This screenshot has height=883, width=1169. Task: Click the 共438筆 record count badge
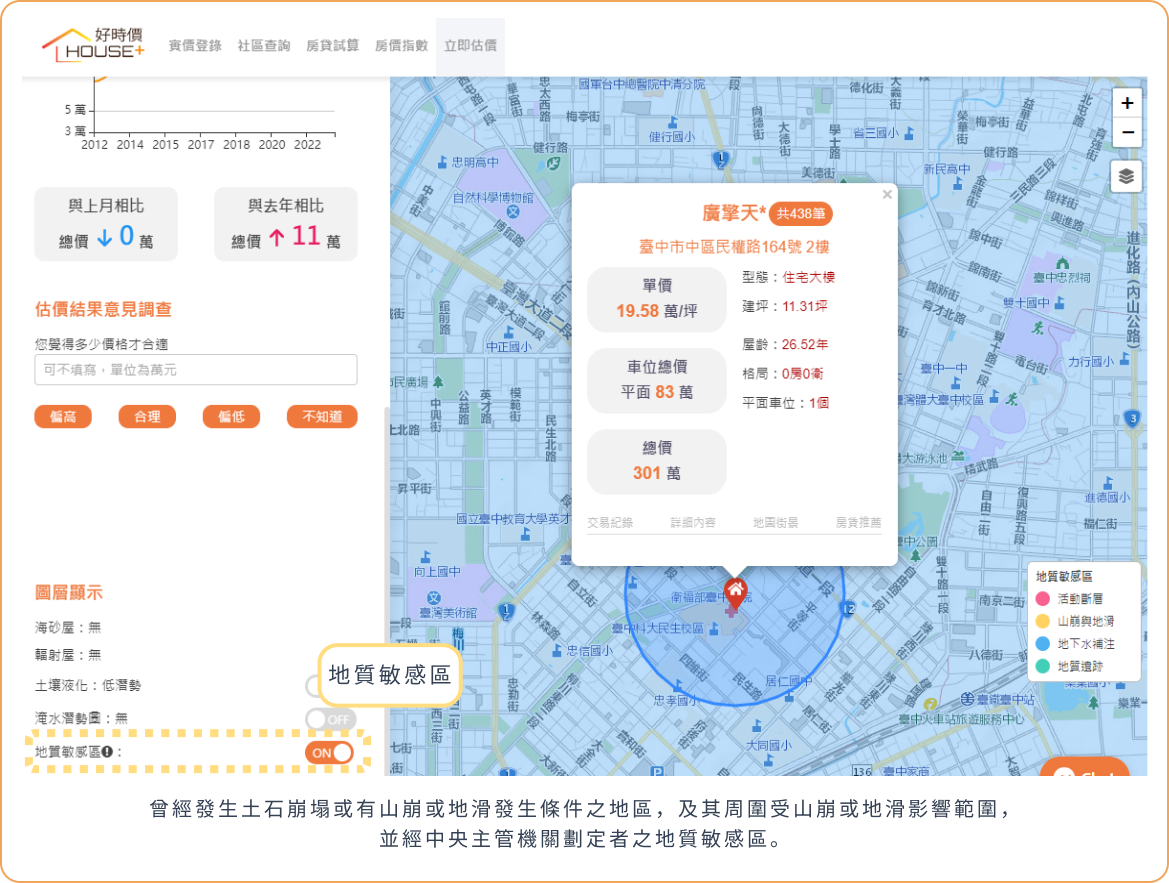pyautogui.click(x=800, y=214)
